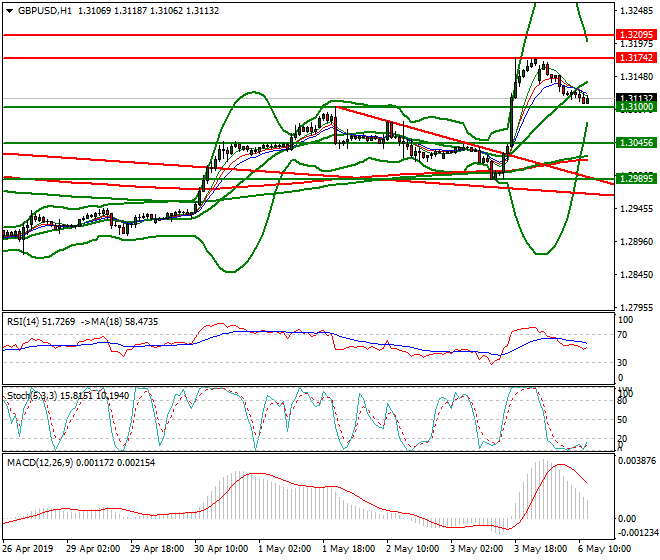
Task: Select the 1 May 02:00 time axis label
Action: (285, 549)
